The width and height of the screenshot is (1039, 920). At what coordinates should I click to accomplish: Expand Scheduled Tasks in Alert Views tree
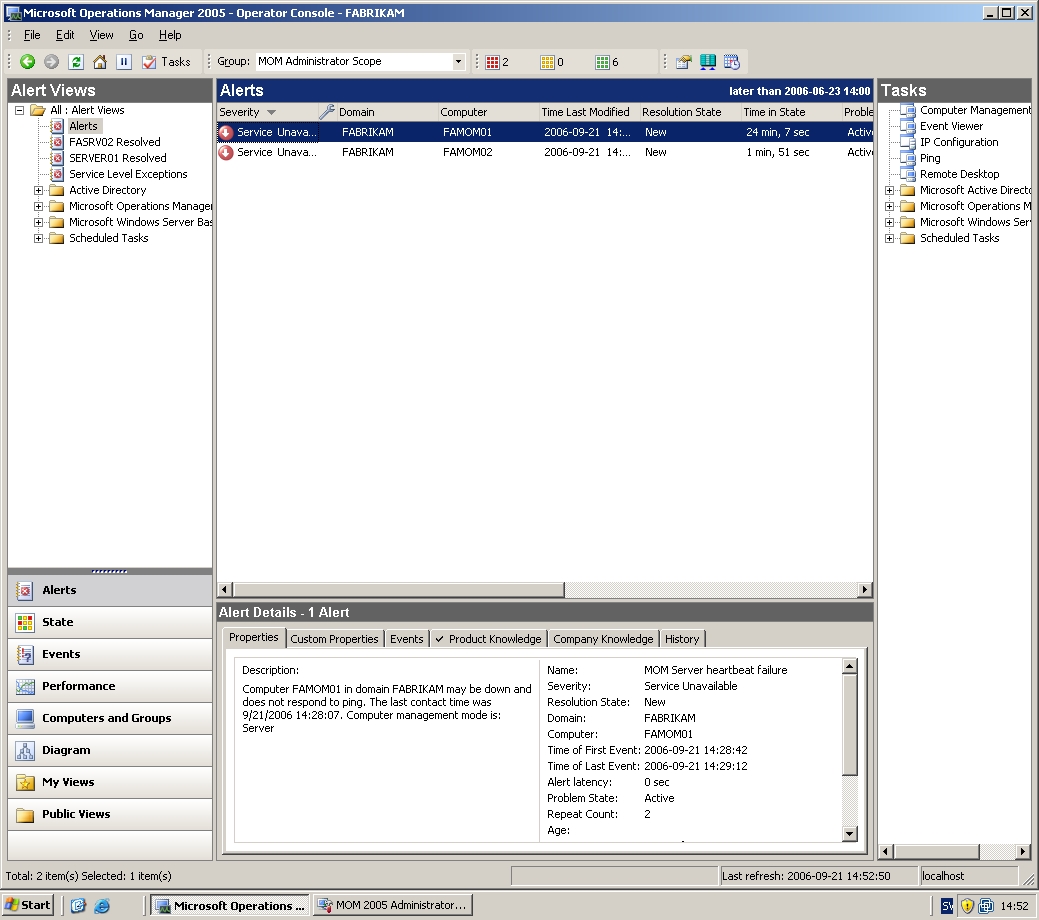point(39,238)
